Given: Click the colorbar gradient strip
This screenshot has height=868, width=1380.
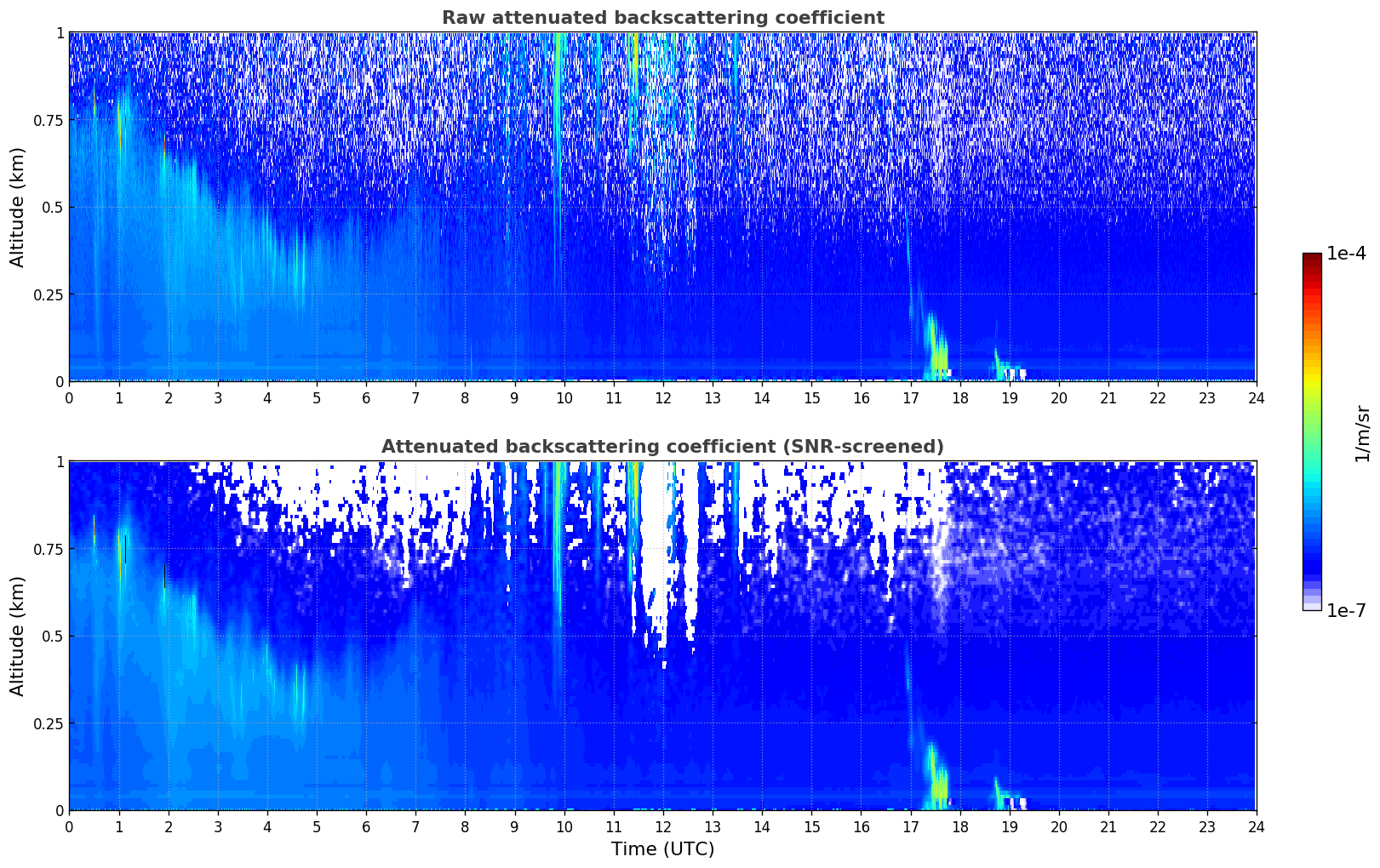Looking at the screenshot, I should (1312, 431).
